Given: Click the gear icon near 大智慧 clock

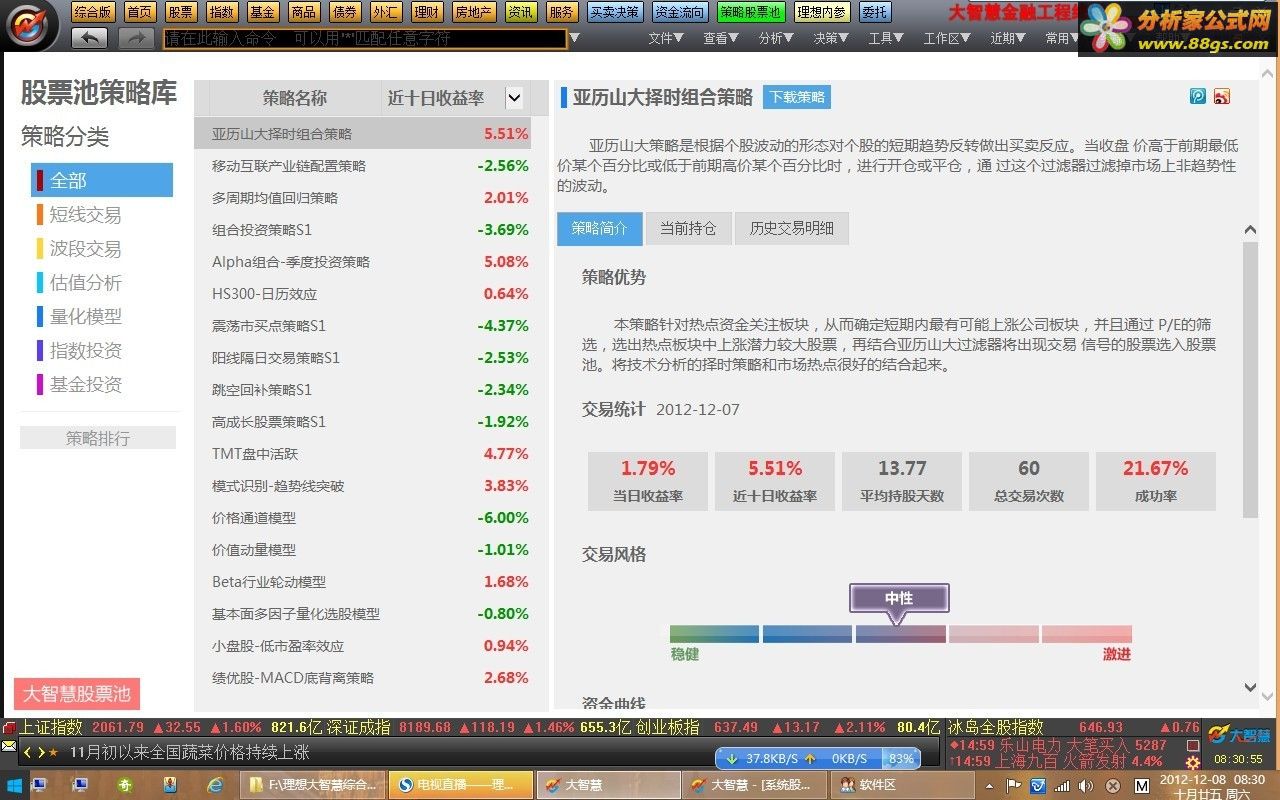Looking at the screenshot, I should (x=1192, y=762).
